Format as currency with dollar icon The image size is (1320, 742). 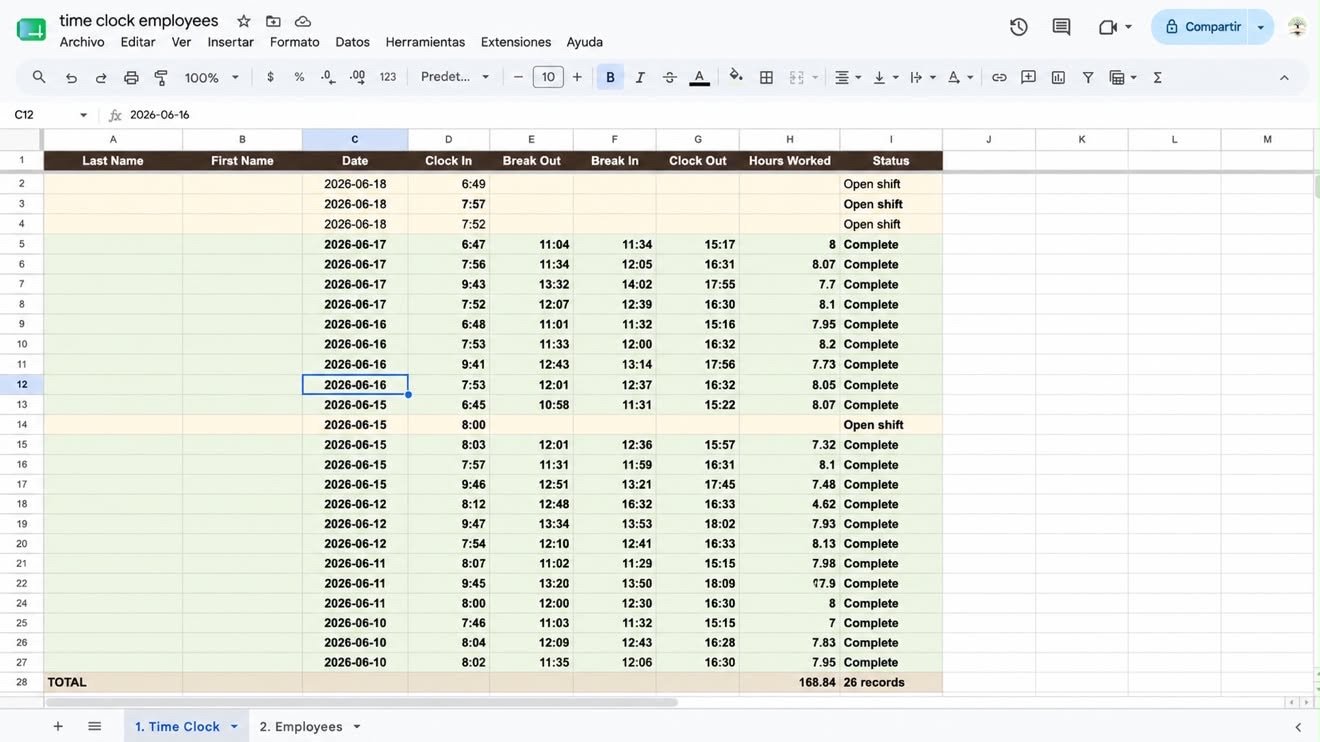[x=270, y=77]
